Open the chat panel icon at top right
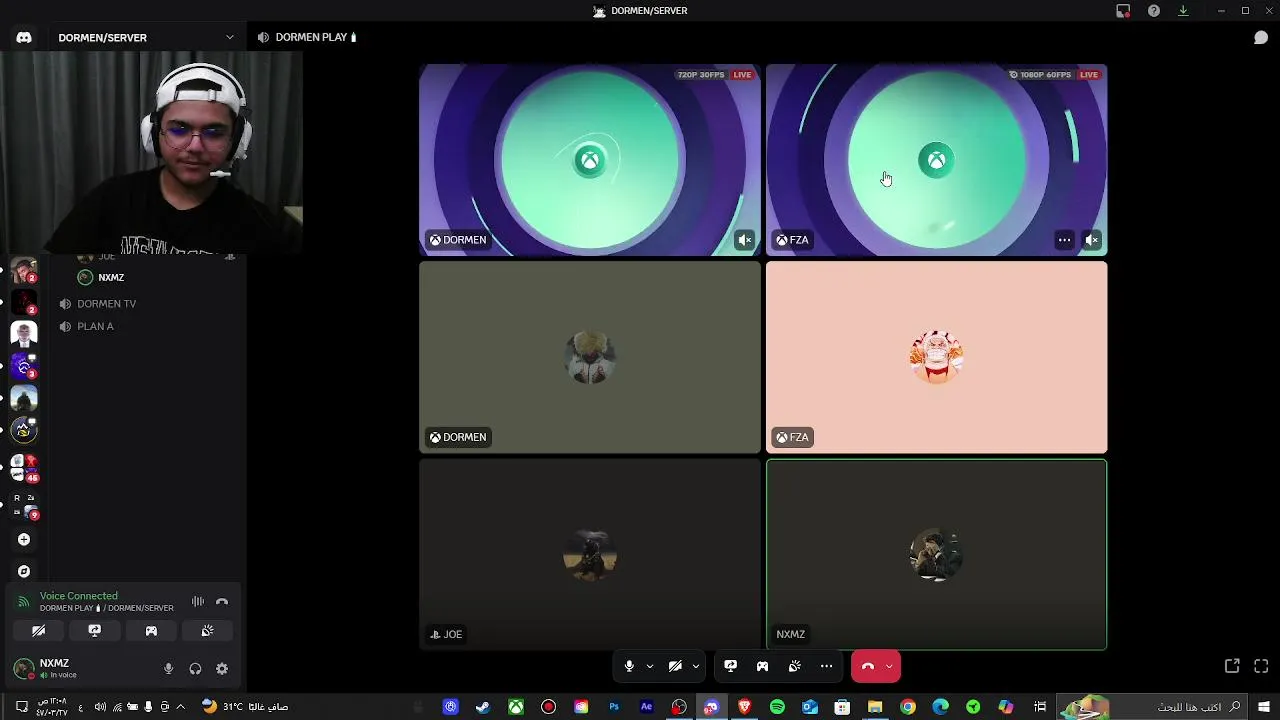 [1261, 37]
